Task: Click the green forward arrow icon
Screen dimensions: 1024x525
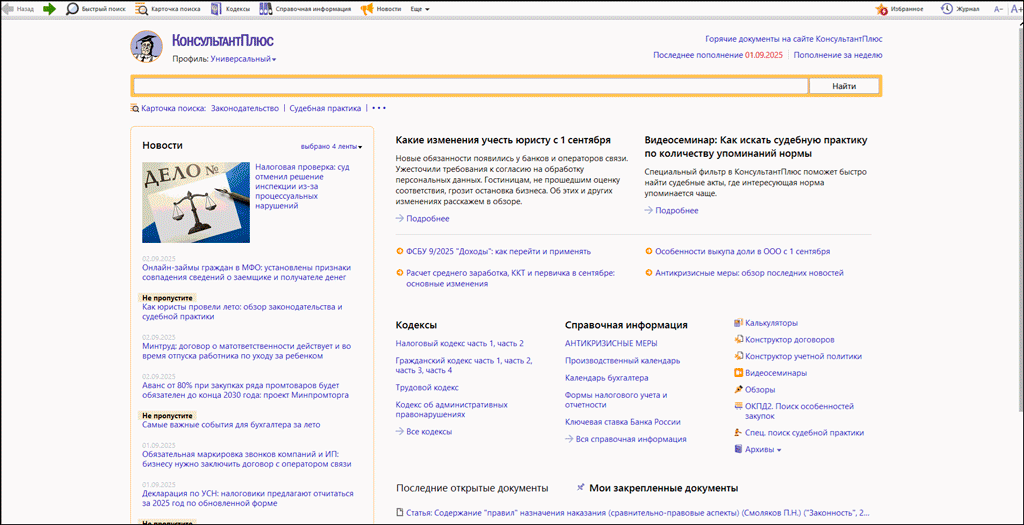Action: coord(50,9)
